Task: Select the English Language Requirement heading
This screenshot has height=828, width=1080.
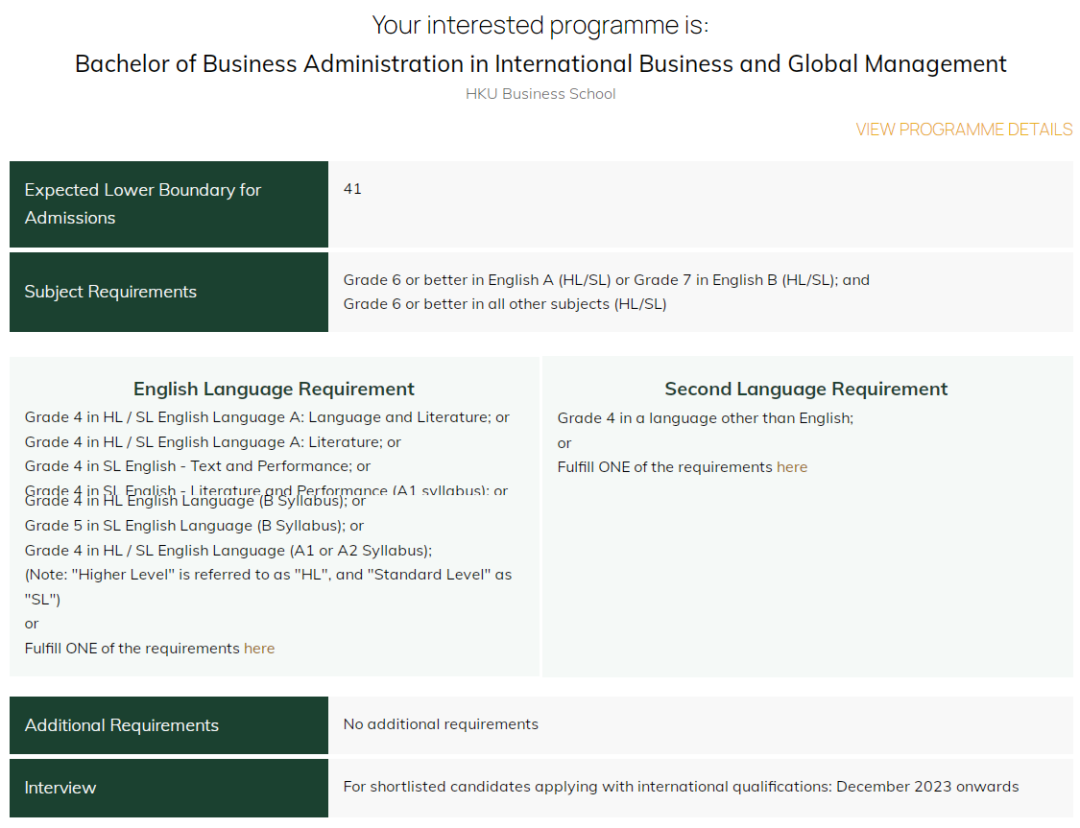Action: click(x=274, y=389)
